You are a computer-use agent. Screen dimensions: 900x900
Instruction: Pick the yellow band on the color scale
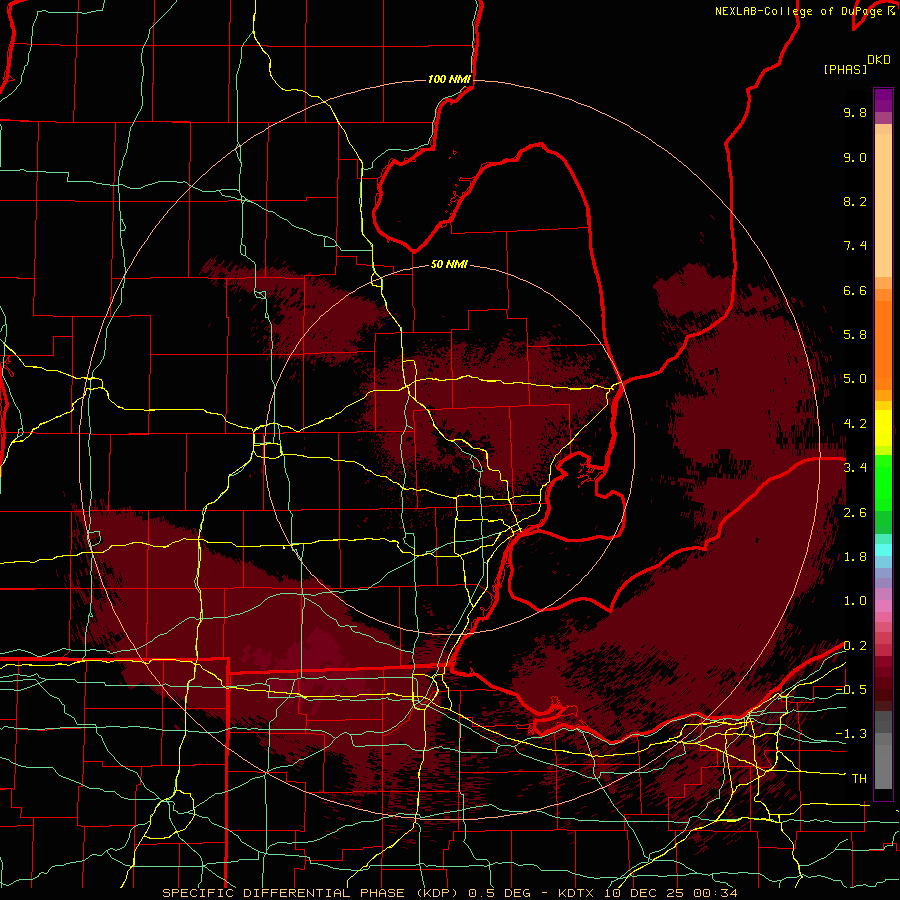click(883, 428)
